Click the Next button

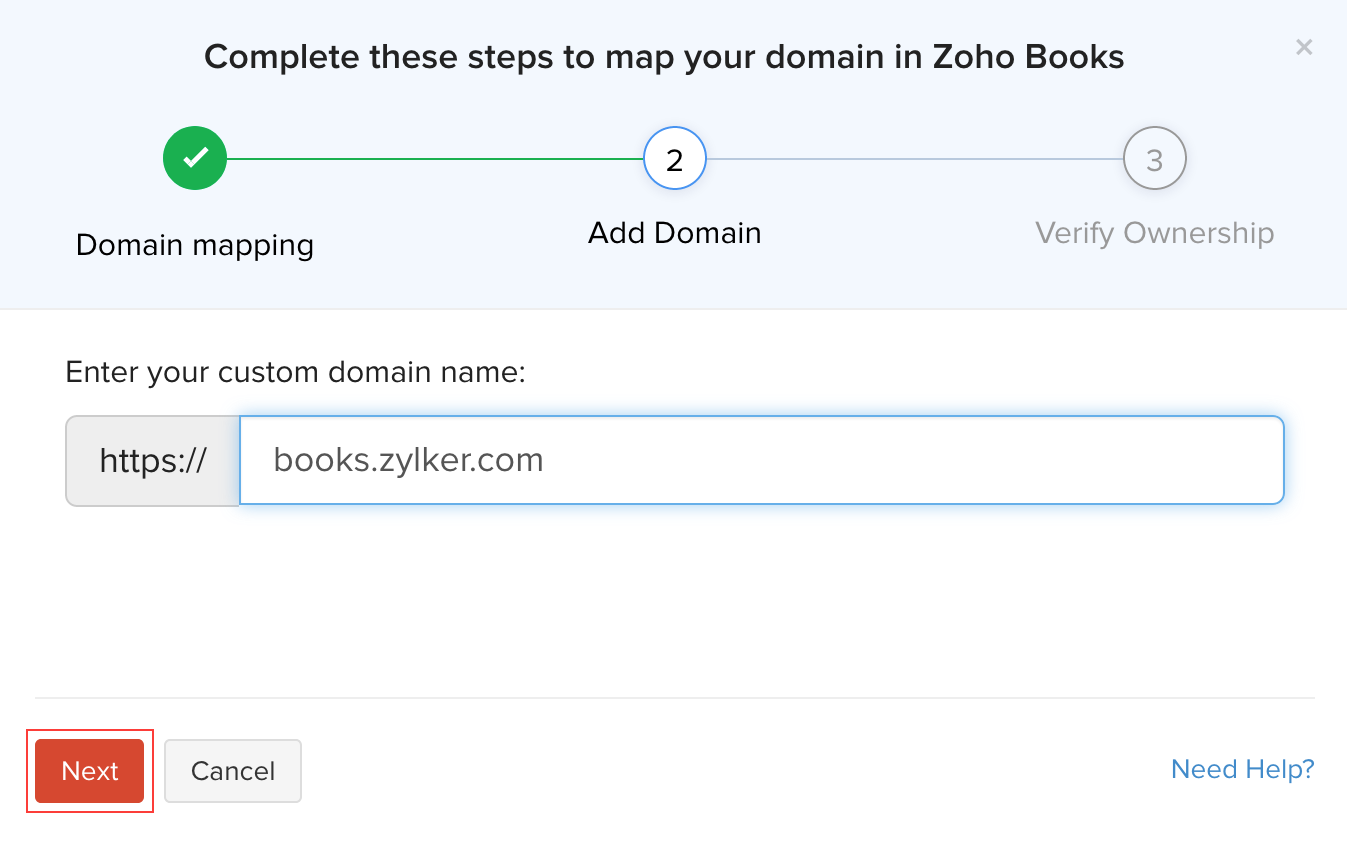click(89, 770)
